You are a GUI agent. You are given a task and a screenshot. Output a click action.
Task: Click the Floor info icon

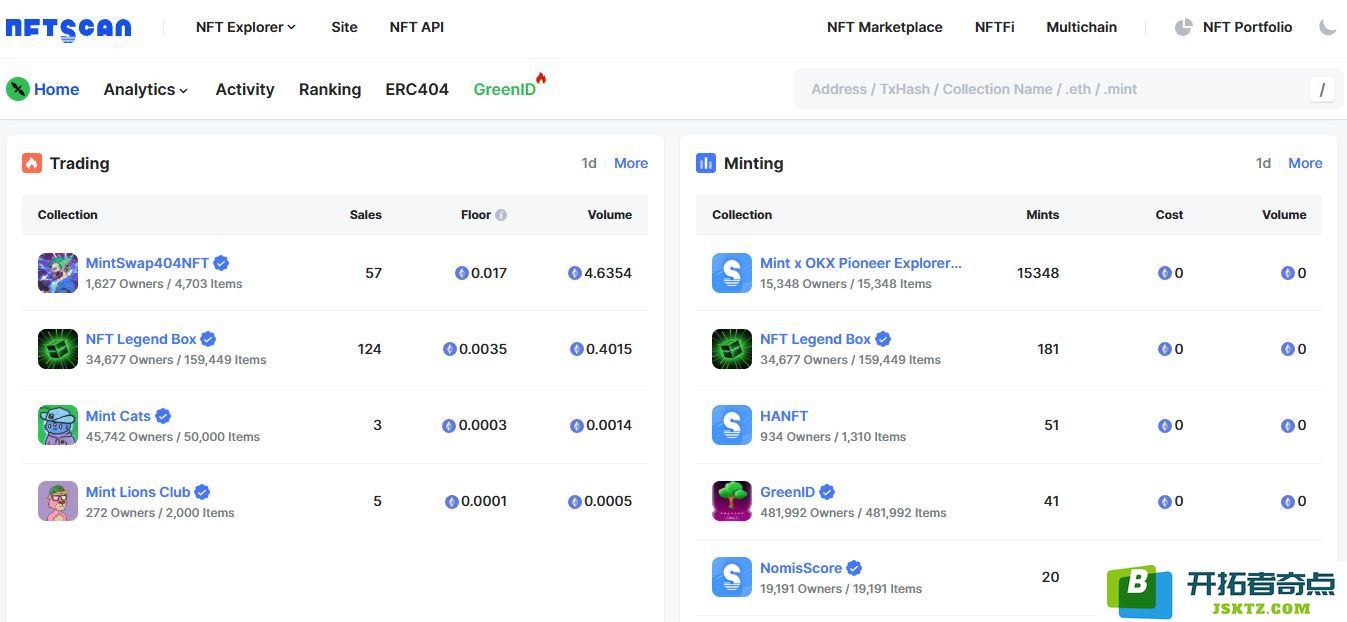[x=501, y=215]
